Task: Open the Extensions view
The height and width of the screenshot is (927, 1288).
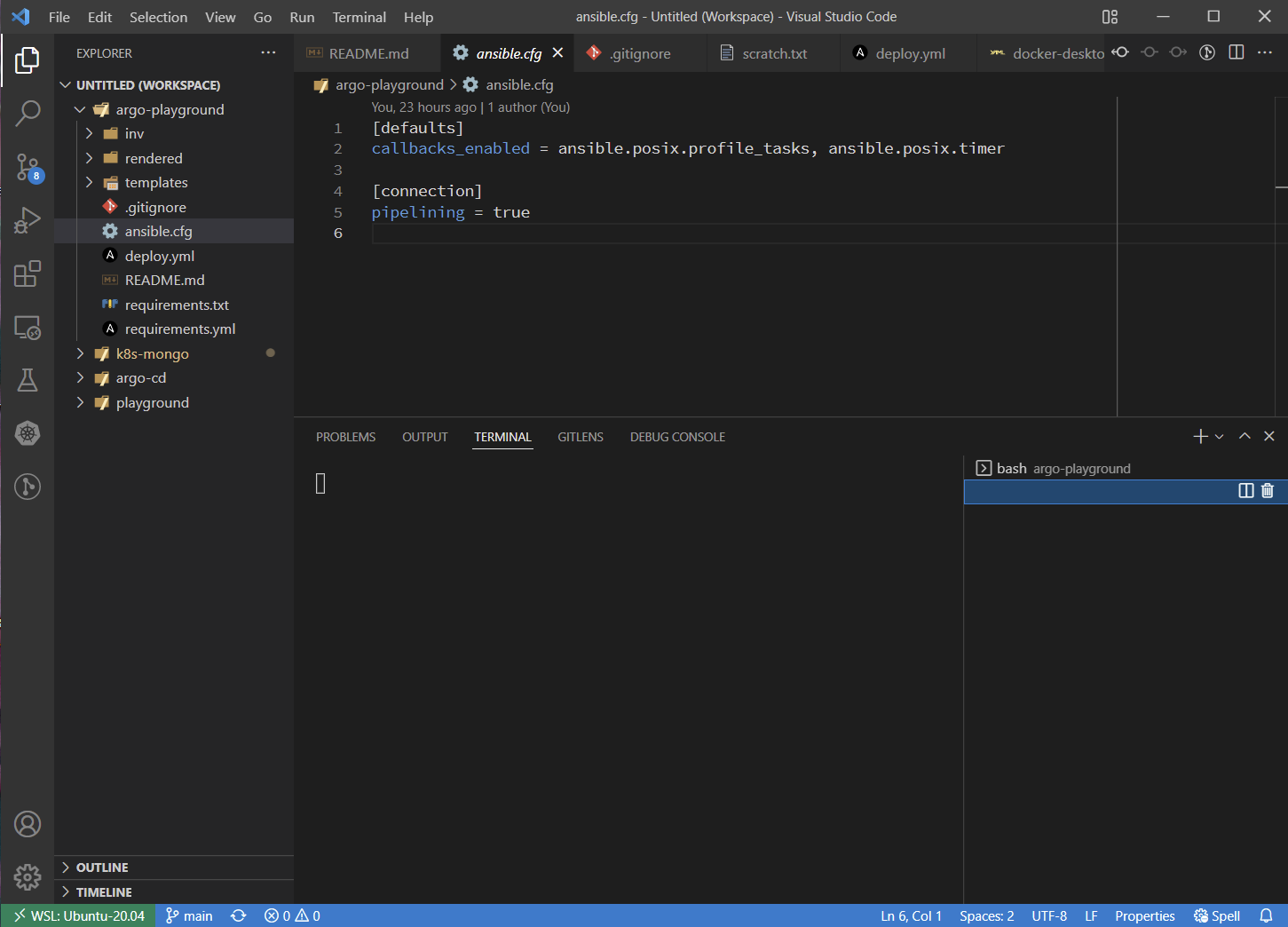Action: click(x=28, y=273)
